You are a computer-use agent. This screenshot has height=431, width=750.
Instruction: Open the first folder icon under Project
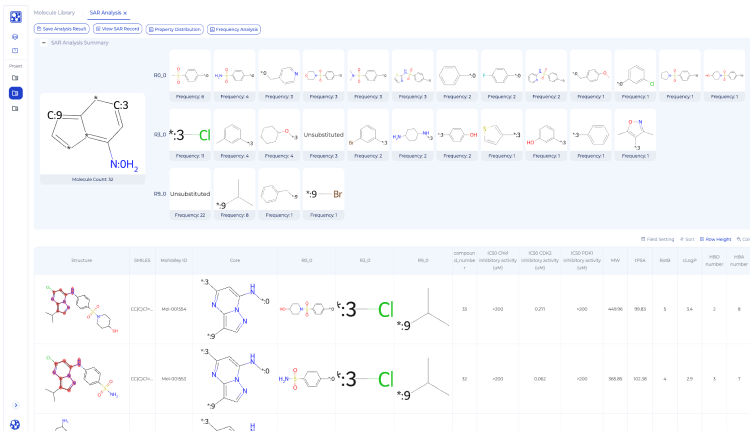[15, 77]
